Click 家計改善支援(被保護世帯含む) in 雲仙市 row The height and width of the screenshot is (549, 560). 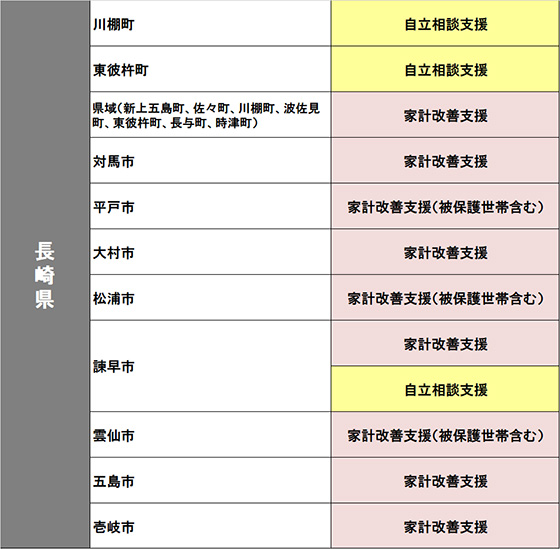tap(445, 435)
